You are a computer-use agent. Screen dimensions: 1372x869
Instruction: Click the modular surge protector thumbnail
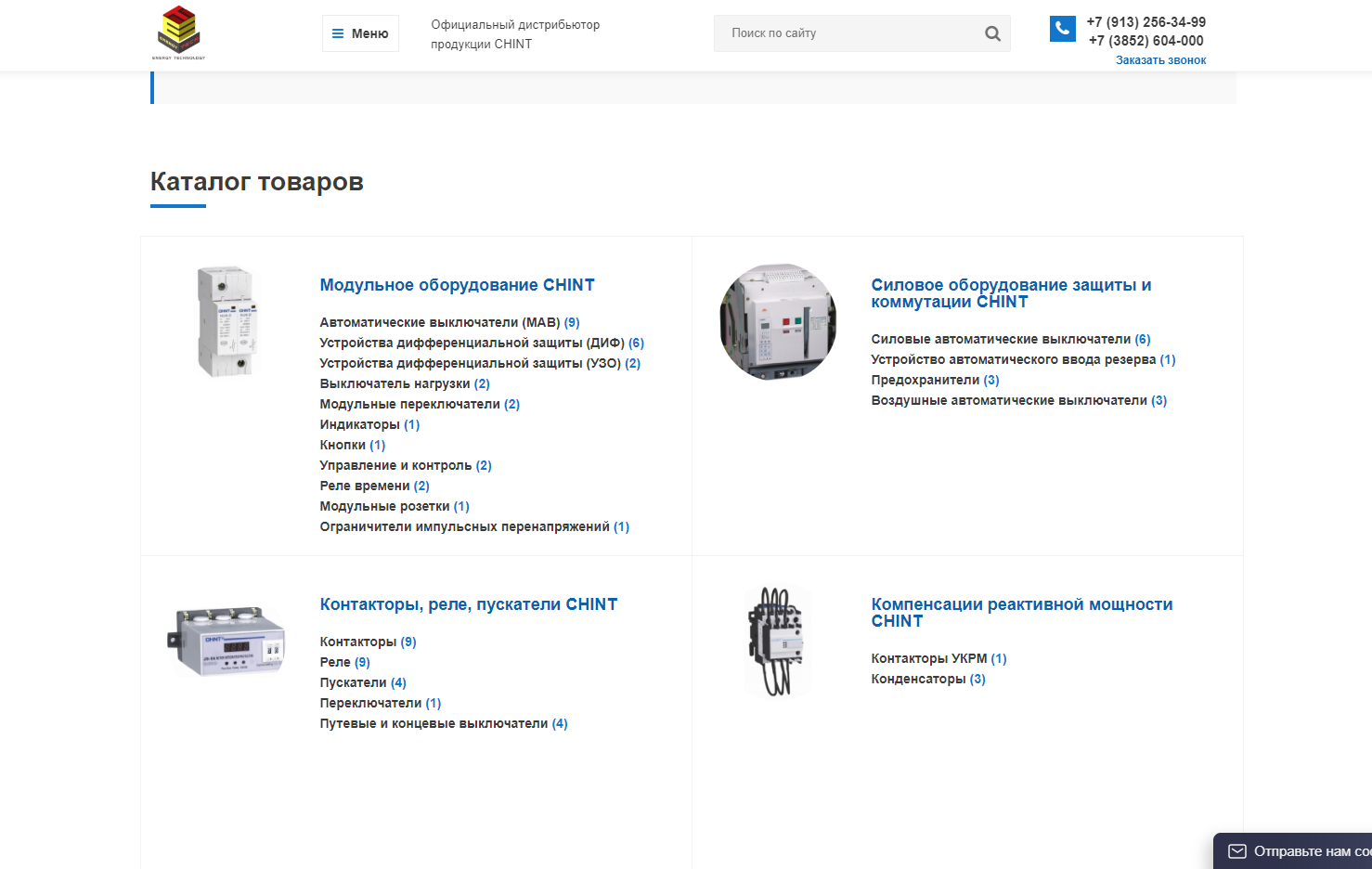[x=227, y=321]
